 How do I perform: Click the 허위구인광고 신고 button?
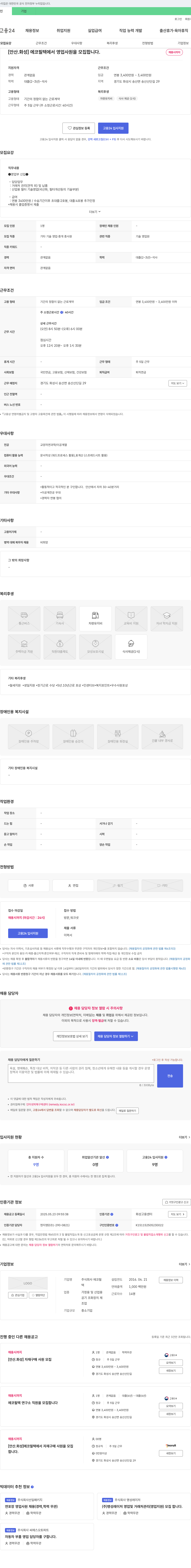click(x=176, y=1202)
